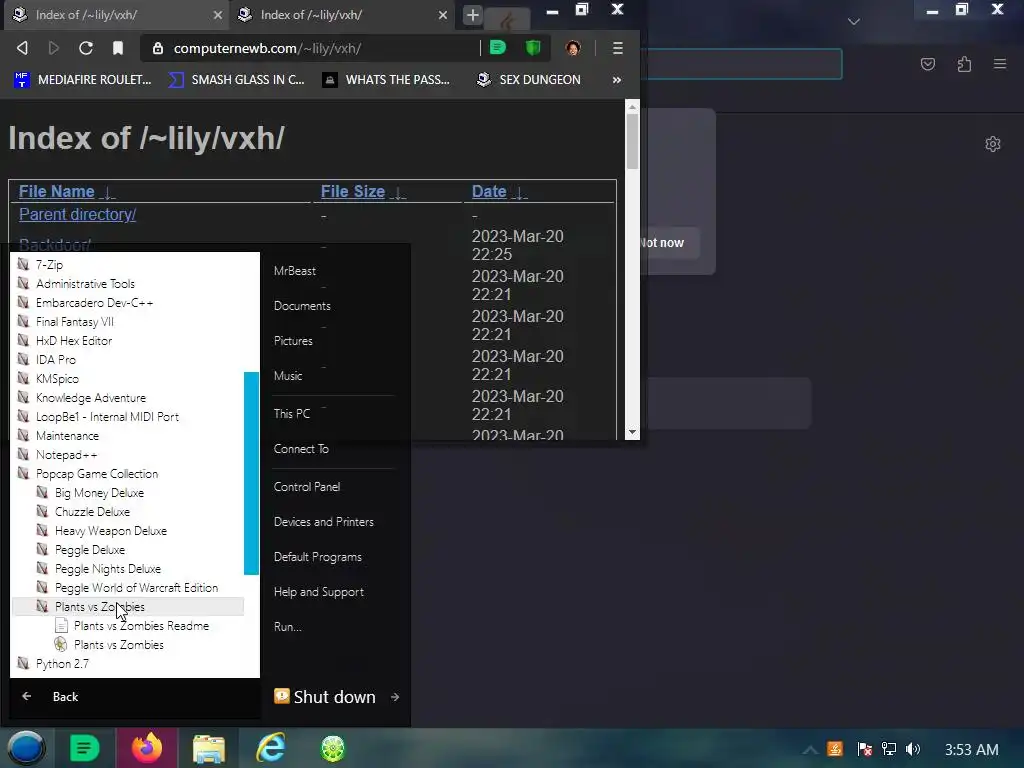1024x768 pixels.
Task: Open profile avatar in browser toolbar
Action: click(573, 48)
